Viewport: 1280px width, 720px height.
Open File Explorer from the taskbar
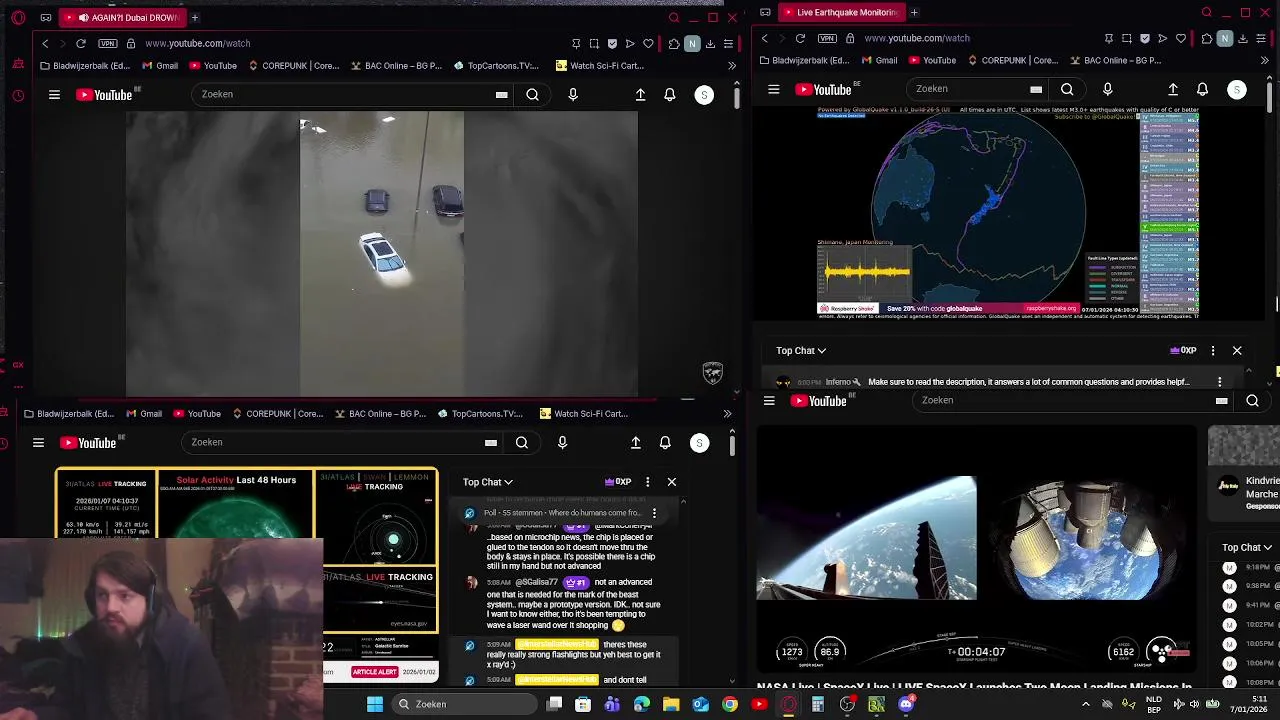[671, 705]
